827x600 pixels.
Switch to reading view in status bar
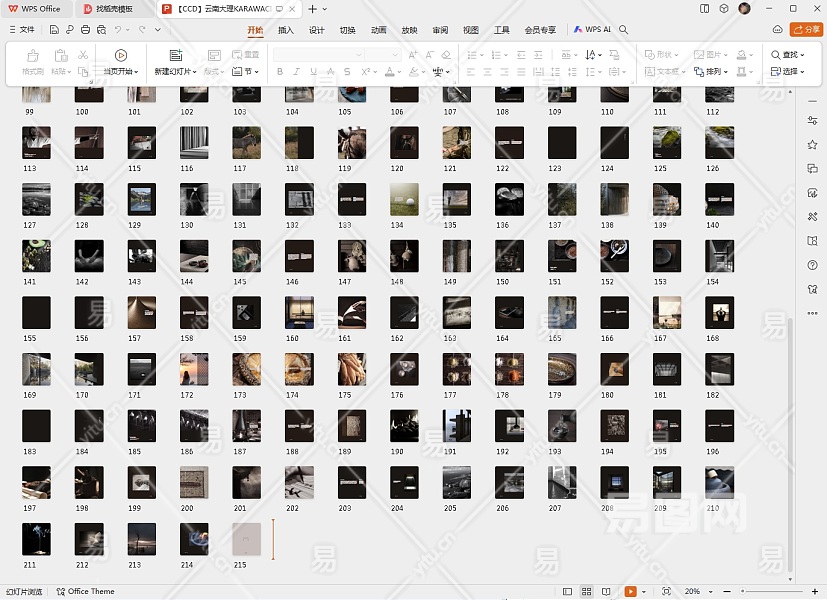pyautogui.click(x=606, y=592)
